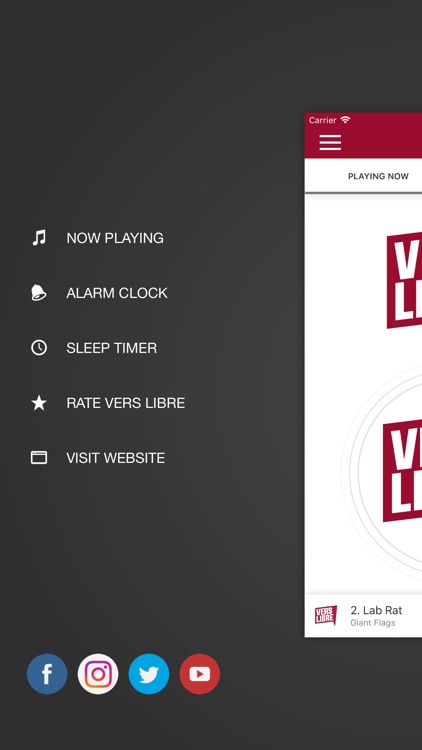Open VISIT WEBSITE link

tap(115, 458)
